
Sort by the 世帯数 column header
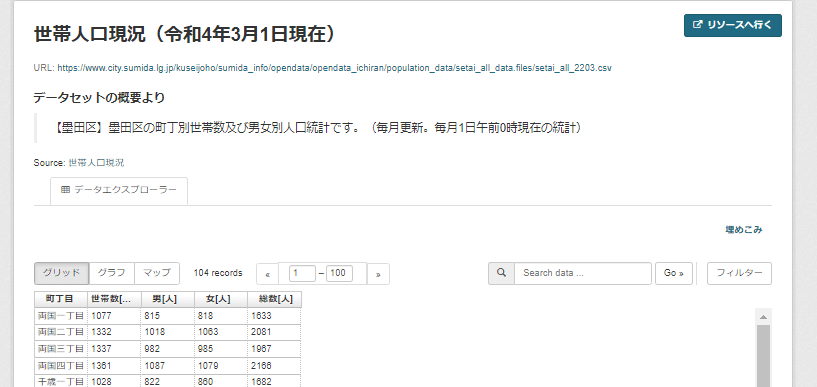pyautogui.click(x=114, y=299)
